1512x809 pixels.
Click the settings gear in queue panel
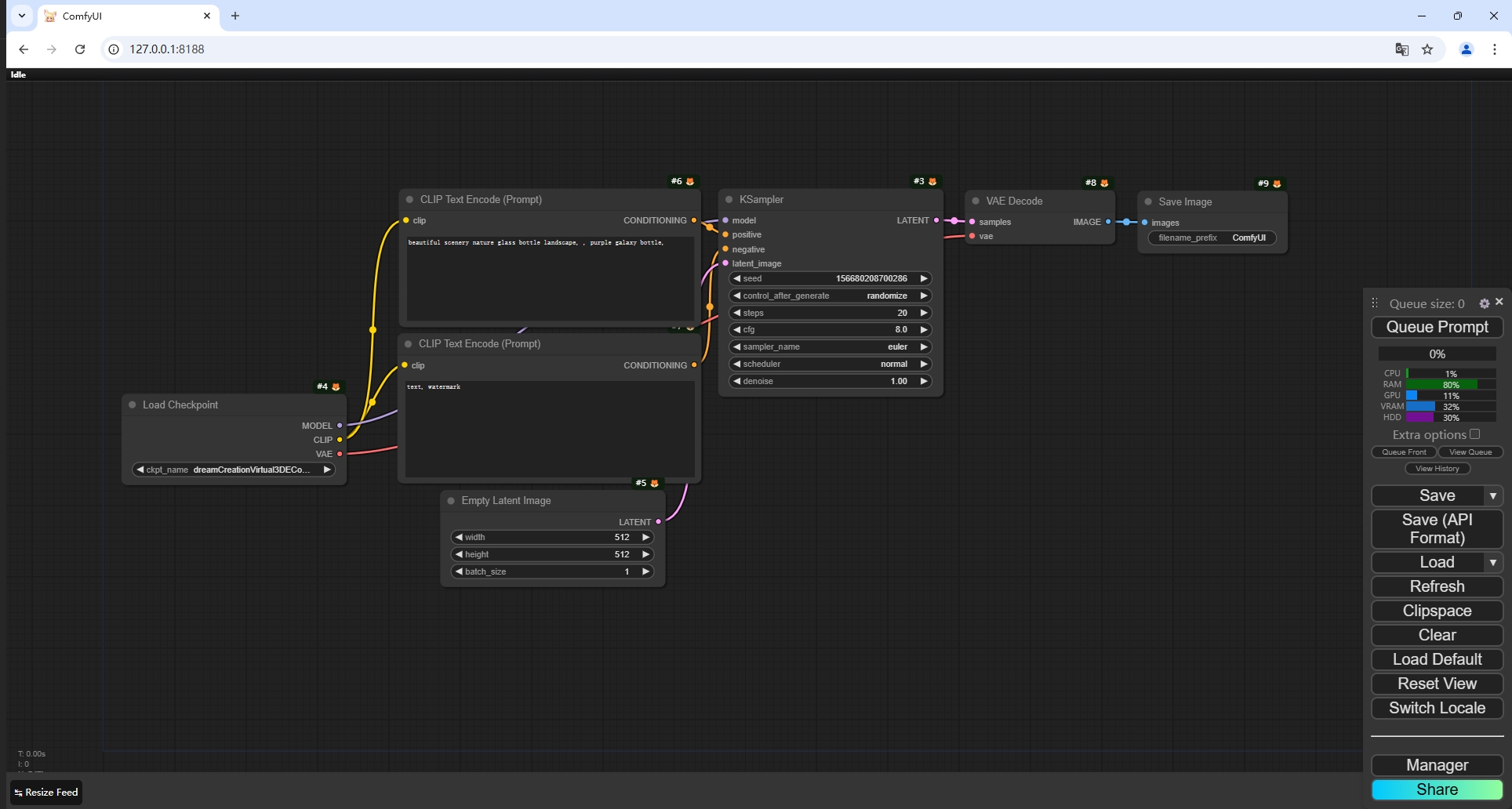[1484, 303]
